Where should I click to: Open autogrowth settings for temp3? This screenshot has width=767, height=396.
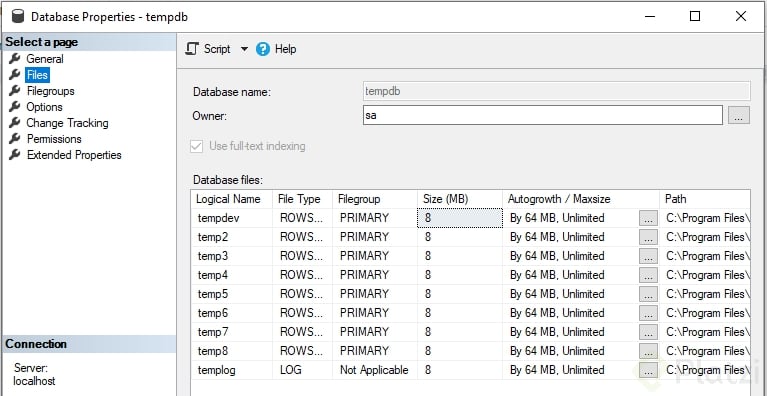pos(648,257)
